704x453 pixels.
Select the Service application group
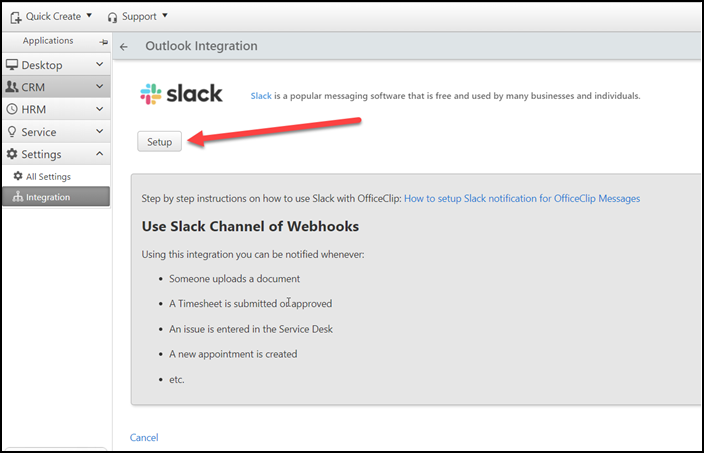56,132
